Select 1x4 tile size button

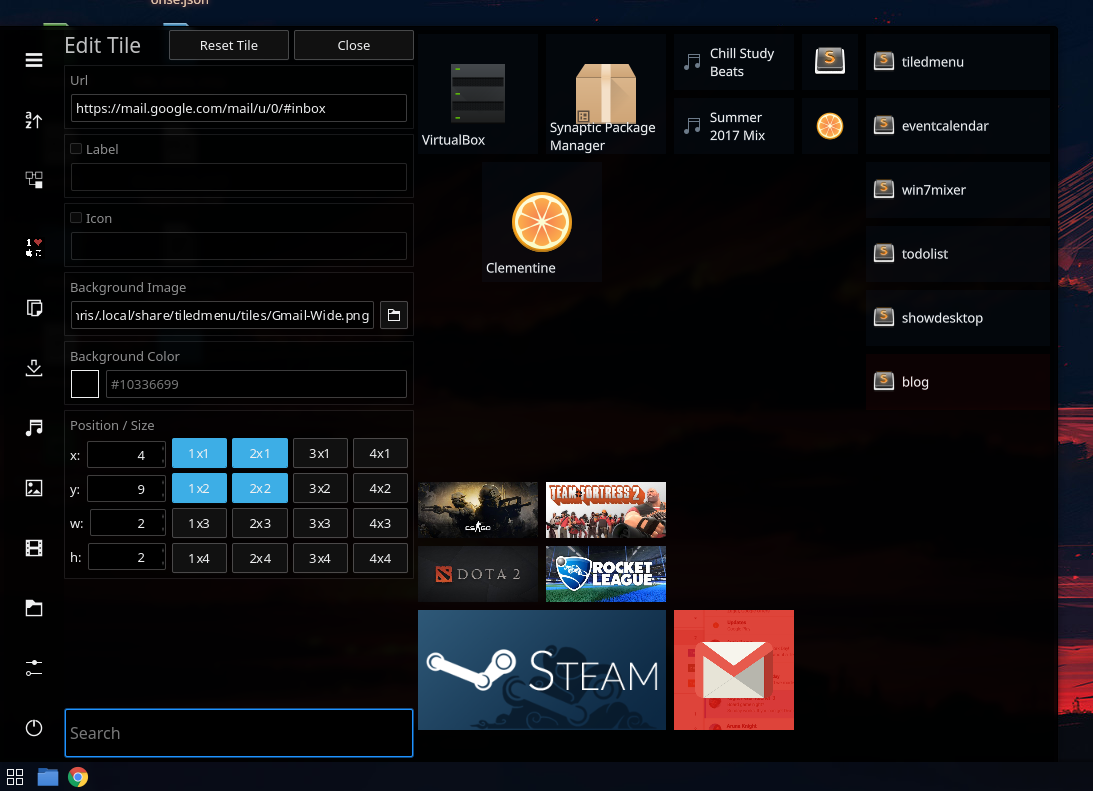coord(199,558)
